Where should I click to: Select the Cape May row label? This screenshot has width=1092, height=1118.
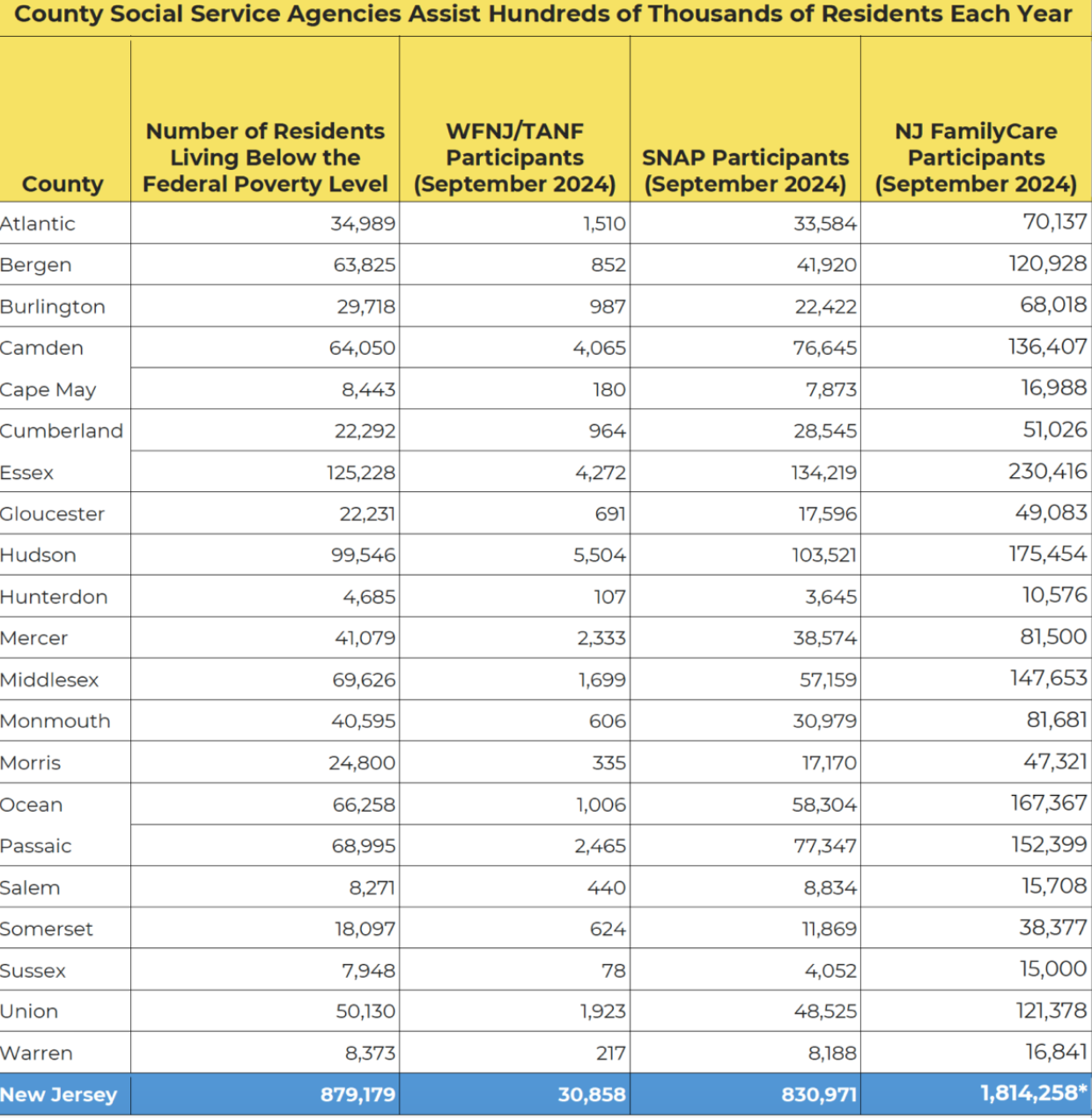click(48, 390)
